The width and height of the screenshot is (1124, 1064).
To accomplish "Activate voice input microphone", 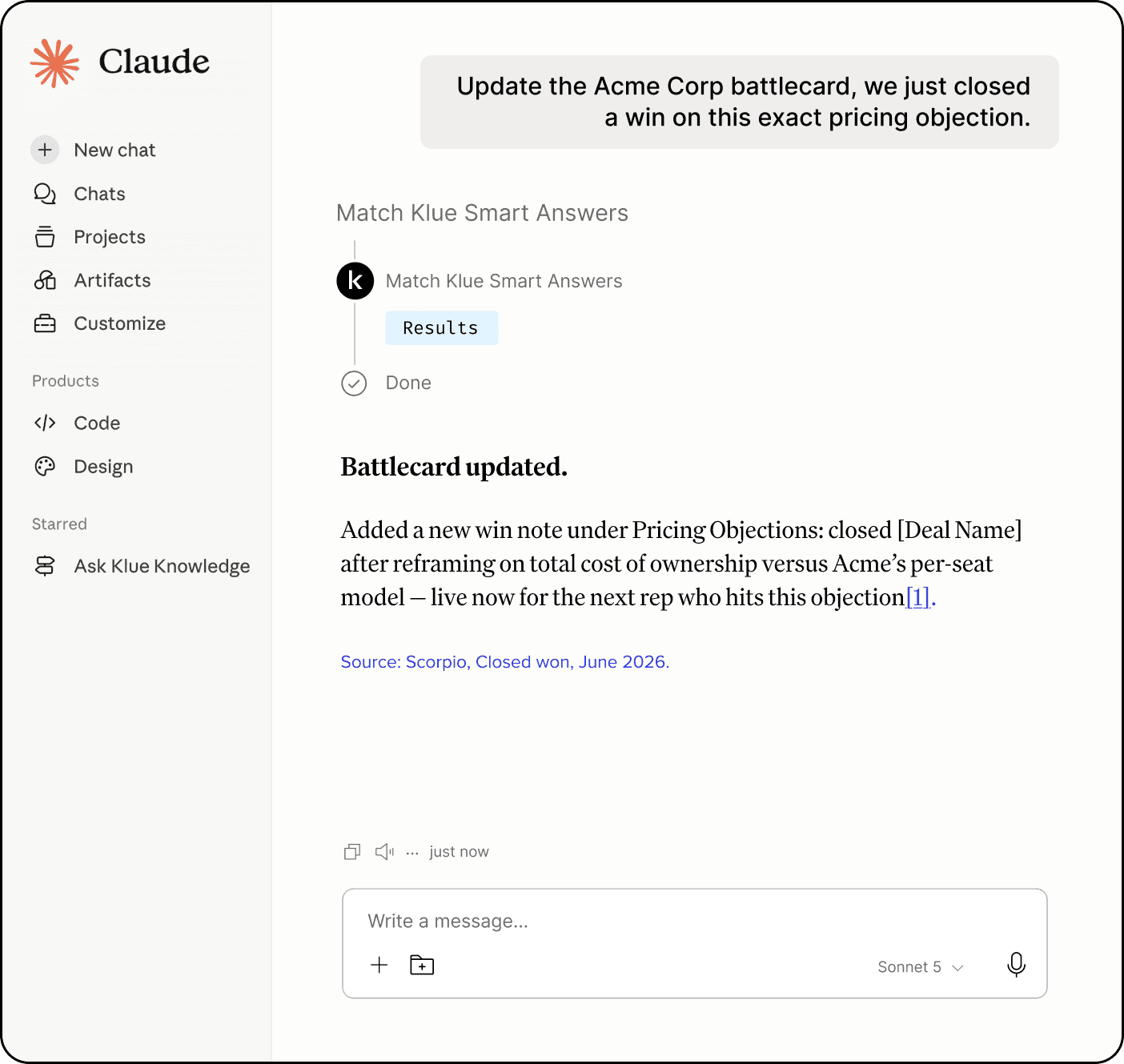I will [x=1016, y=965].
